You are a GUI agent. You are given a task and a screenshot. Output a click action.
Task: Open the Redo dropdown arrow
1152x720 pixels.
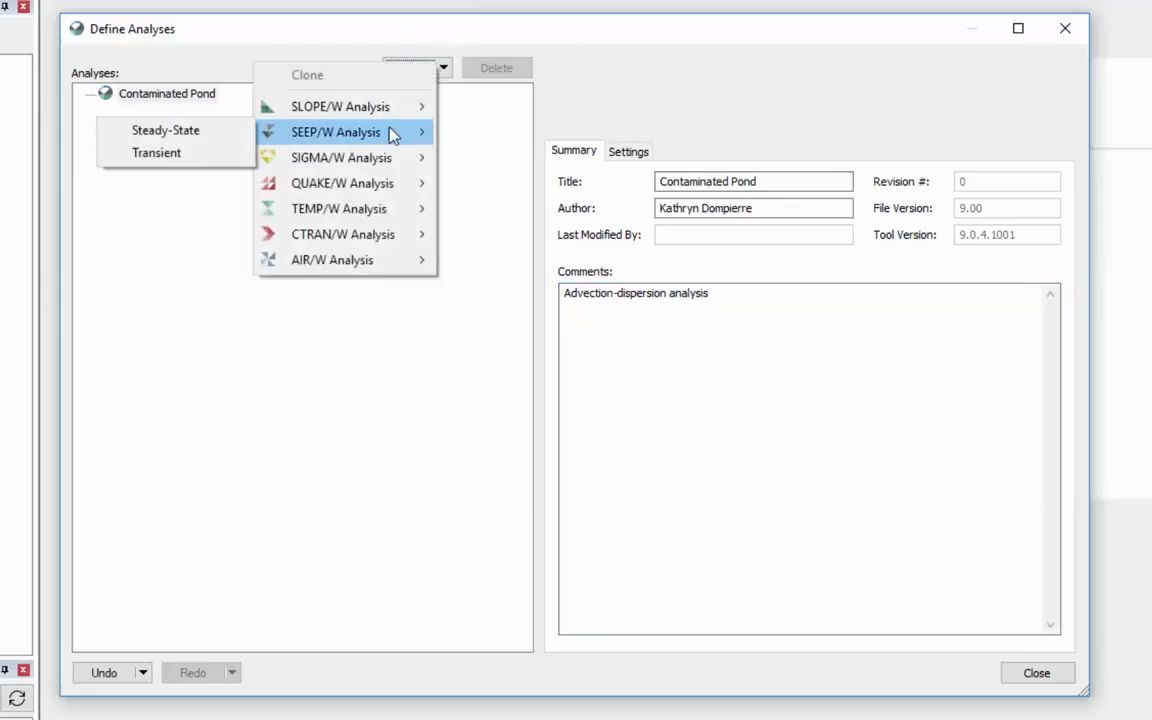(231, 672)
